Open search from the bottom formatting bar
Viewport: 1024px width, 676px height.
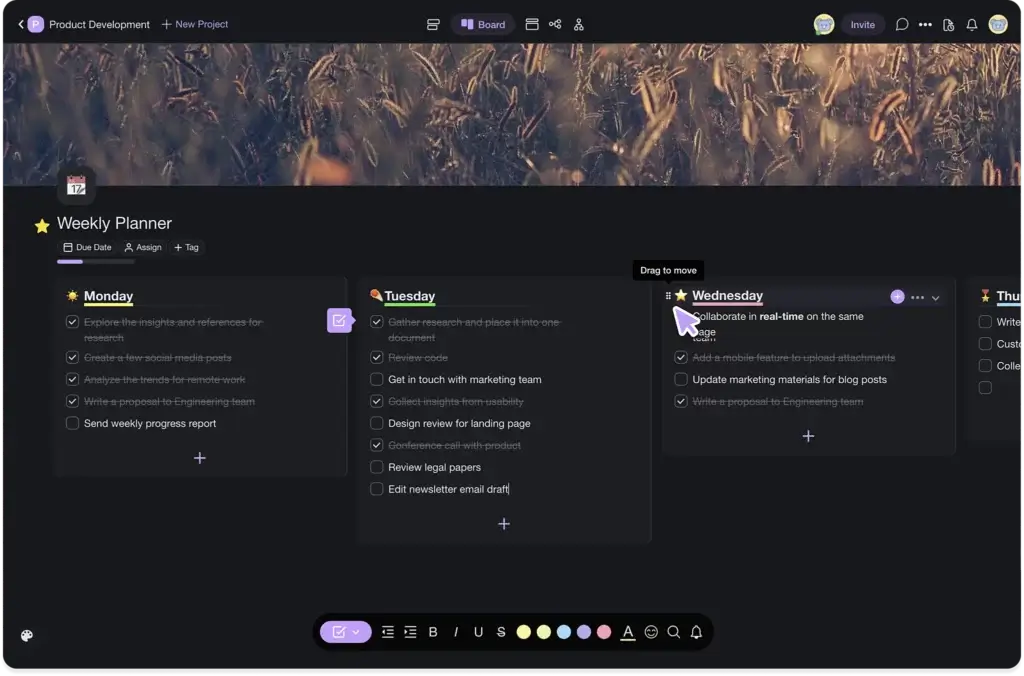click(x=674, y=631)
